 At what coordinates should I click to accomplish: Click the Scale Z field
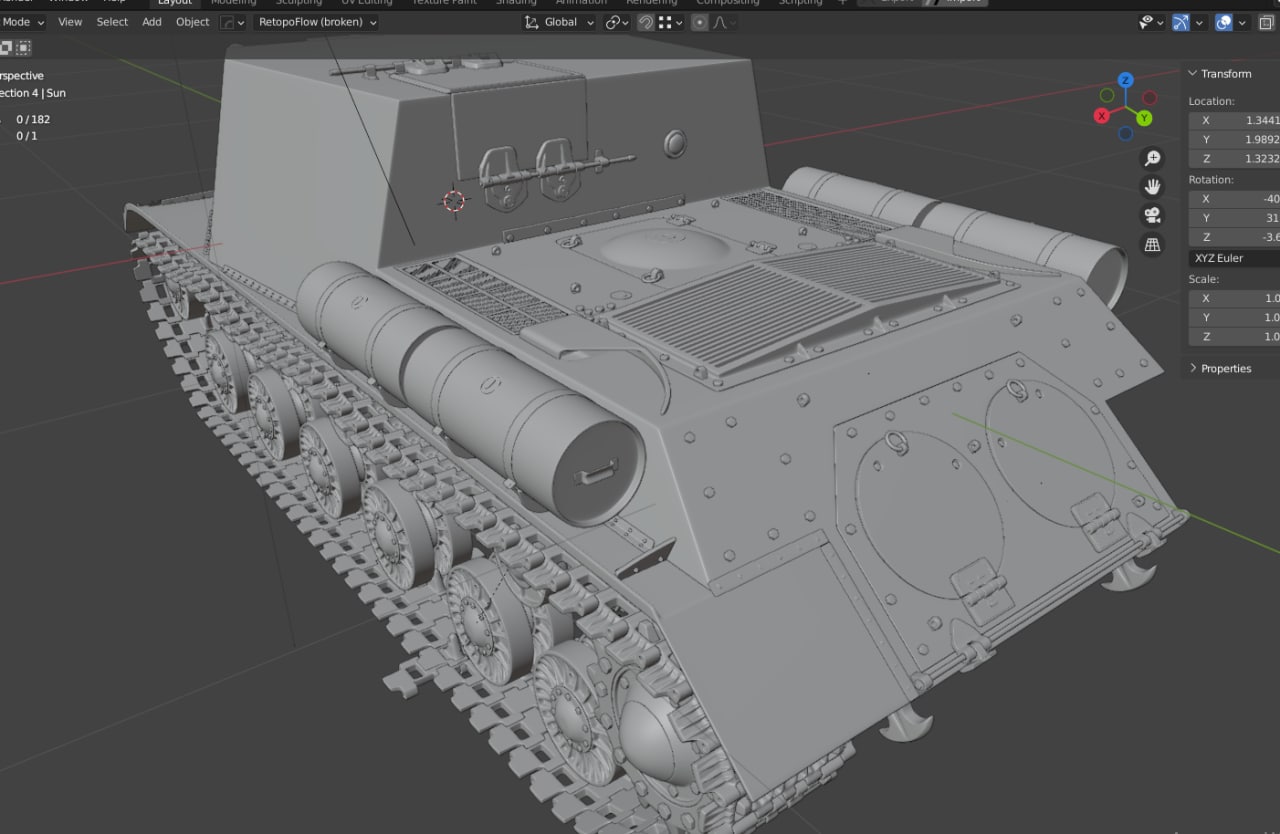point(1234,337)
